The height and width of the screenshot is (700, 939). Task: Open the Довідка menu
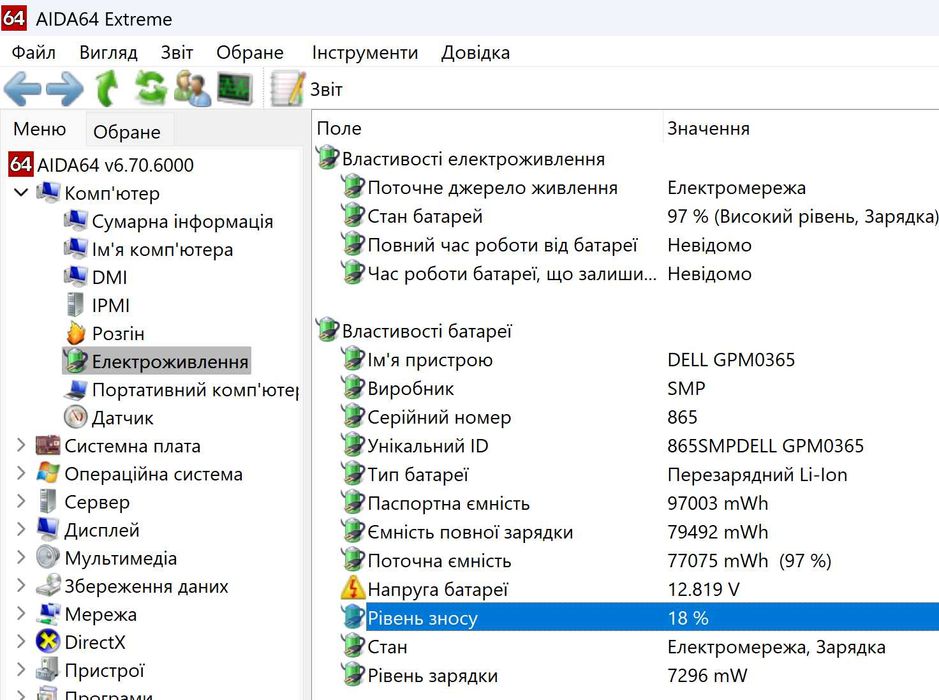[475, 53]
